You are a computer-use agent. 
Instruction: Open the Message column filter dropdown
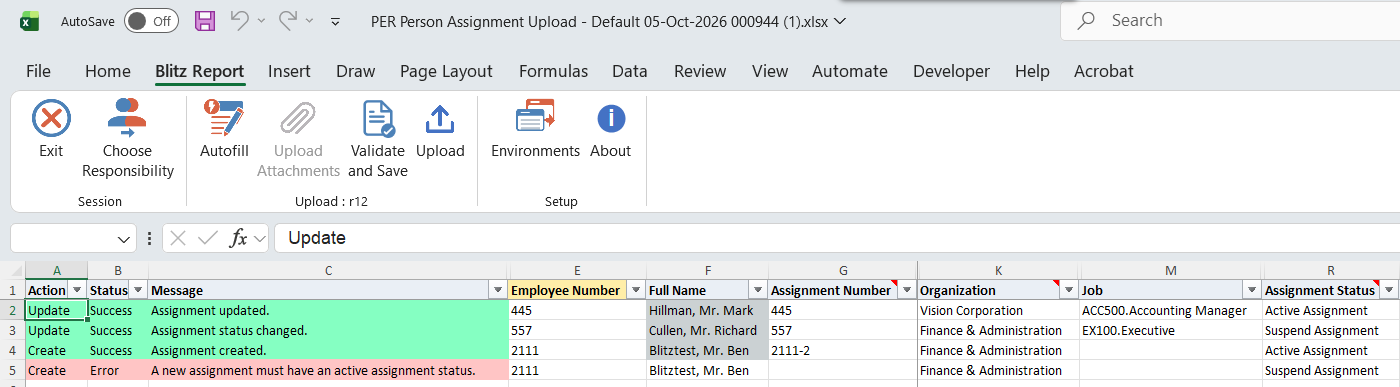pos(498,290)
